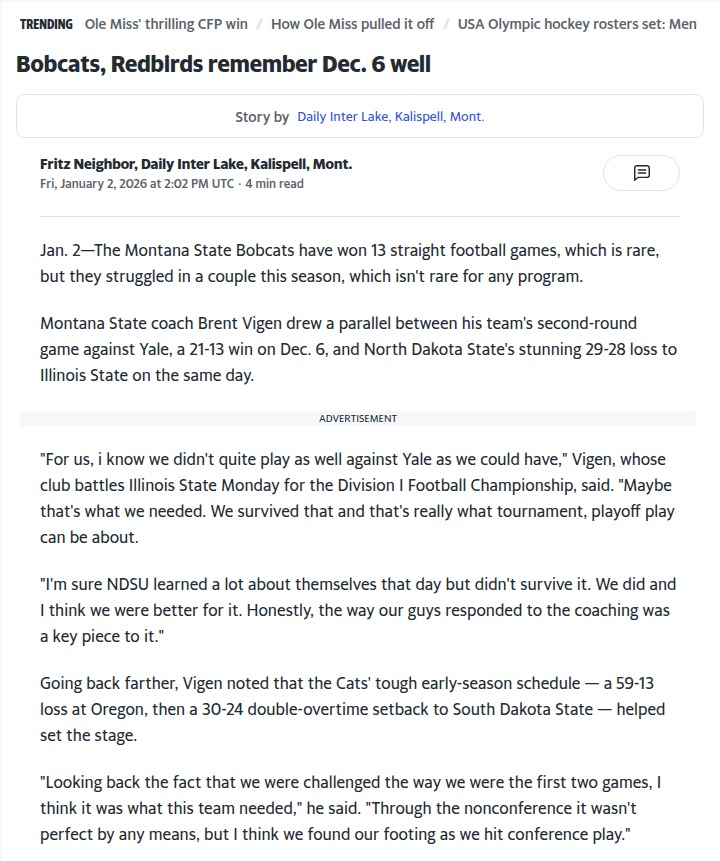Screen dimensions: 720x861
Task: Click the "Fri, January 2, 2026" timestamp
Action: [x=137, y=184]
